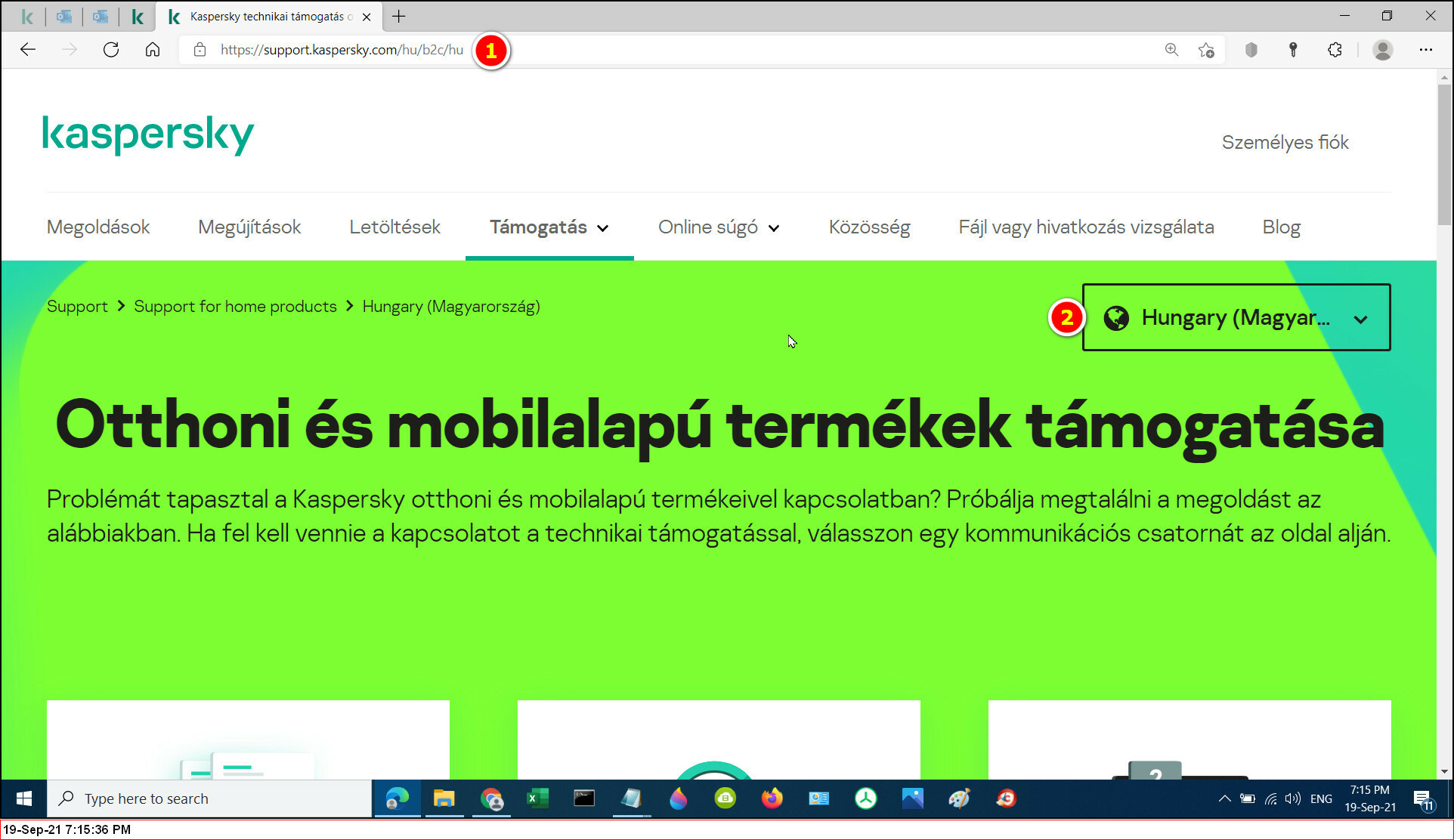Open the Hungary (Magyar...) country selector

point(1236,317)
